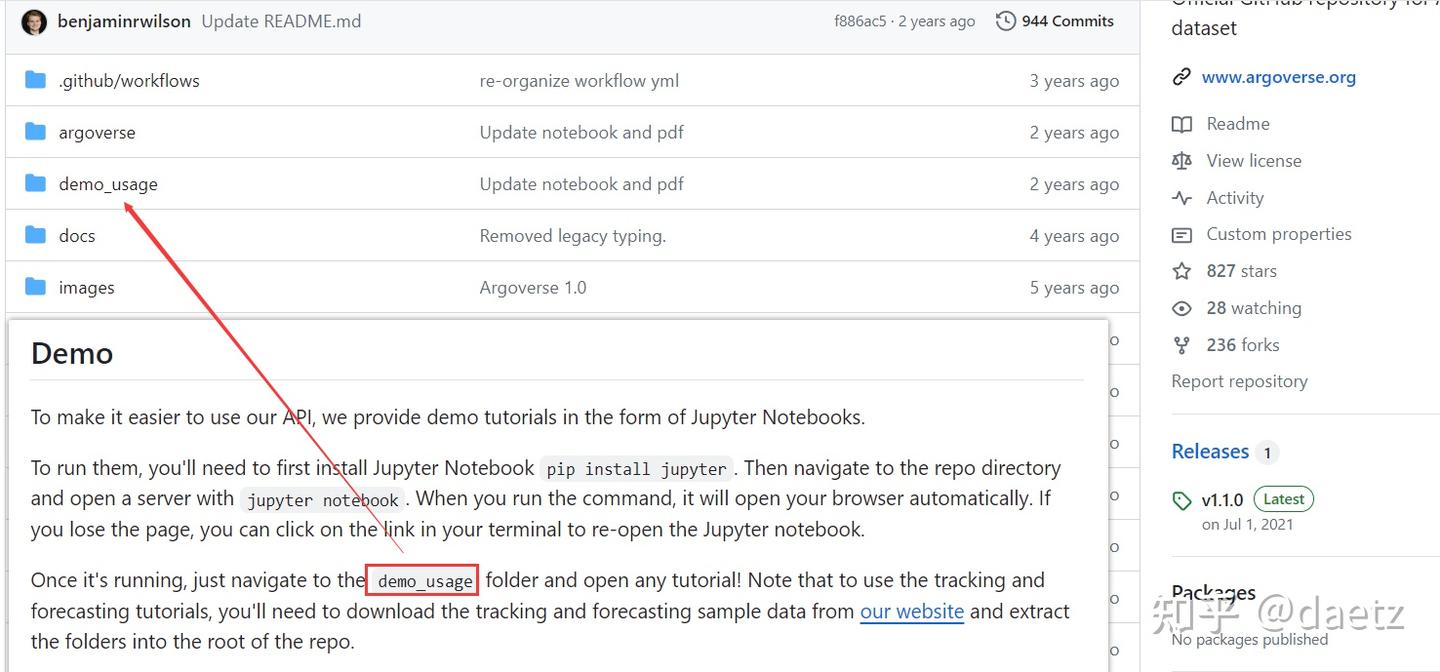Screen dimensions: 1440x672
Task: Click the commit history clock icon
Action: [1005, 21]
